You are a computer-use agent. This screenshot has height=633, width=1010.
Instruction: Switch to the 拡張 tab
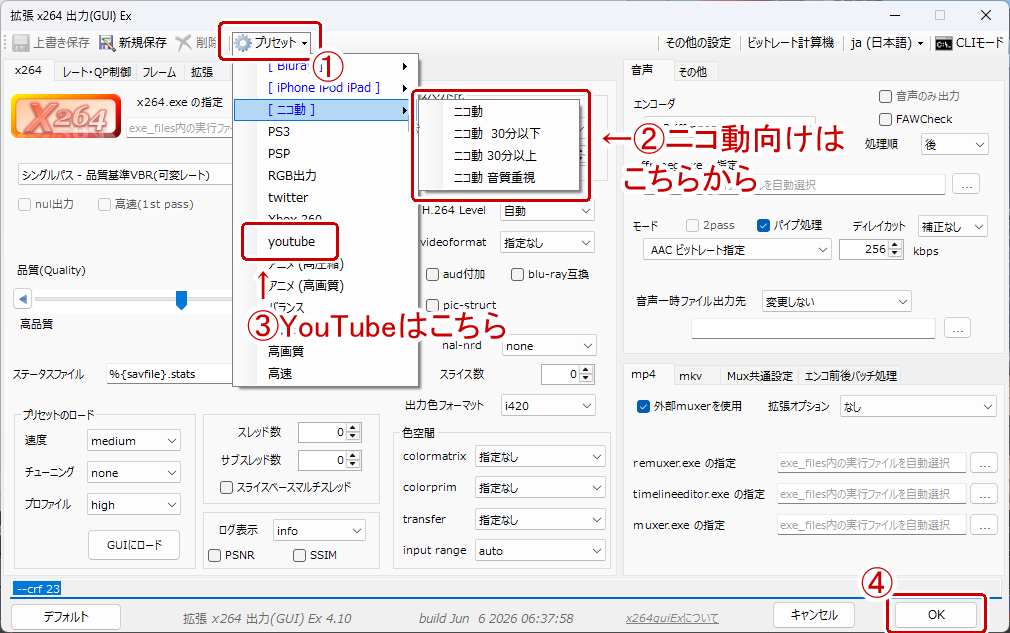(202, 72)
